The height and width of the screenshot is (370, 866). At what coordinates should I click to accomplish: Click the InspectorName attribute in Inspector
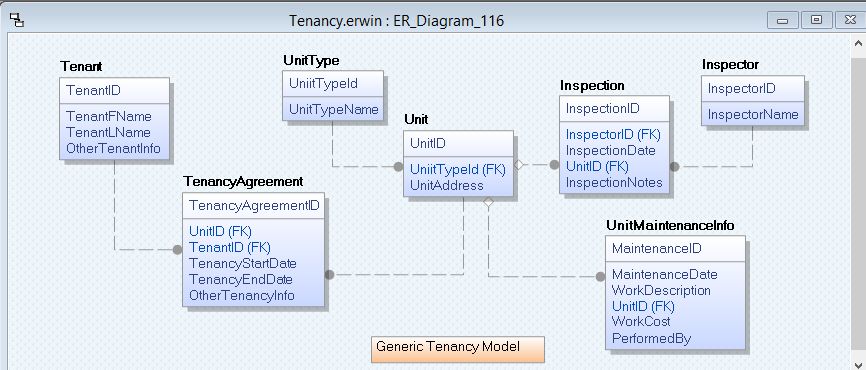[753, 114]
